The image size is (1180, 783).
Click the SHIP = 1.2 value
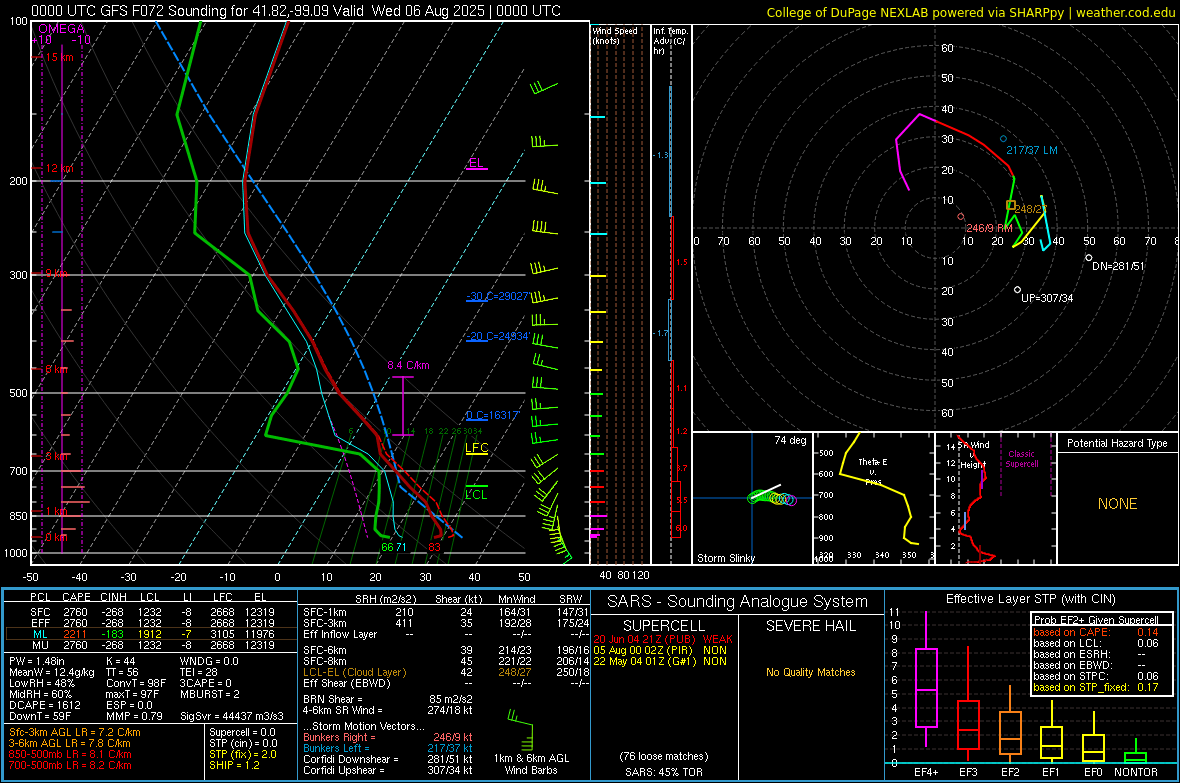[234, 765]
